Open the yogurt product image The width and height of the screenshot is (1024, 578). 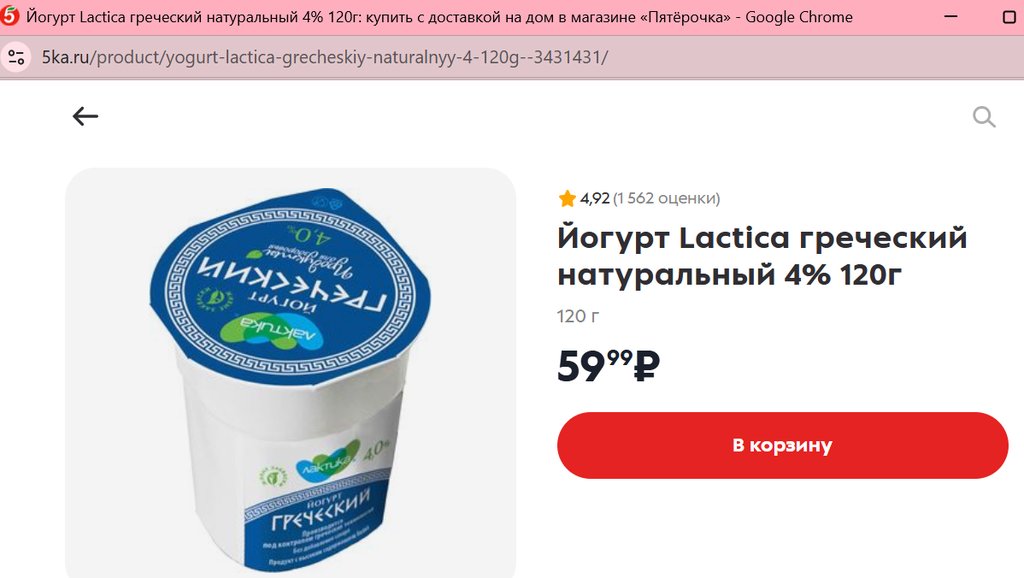(x=291, y=373)
